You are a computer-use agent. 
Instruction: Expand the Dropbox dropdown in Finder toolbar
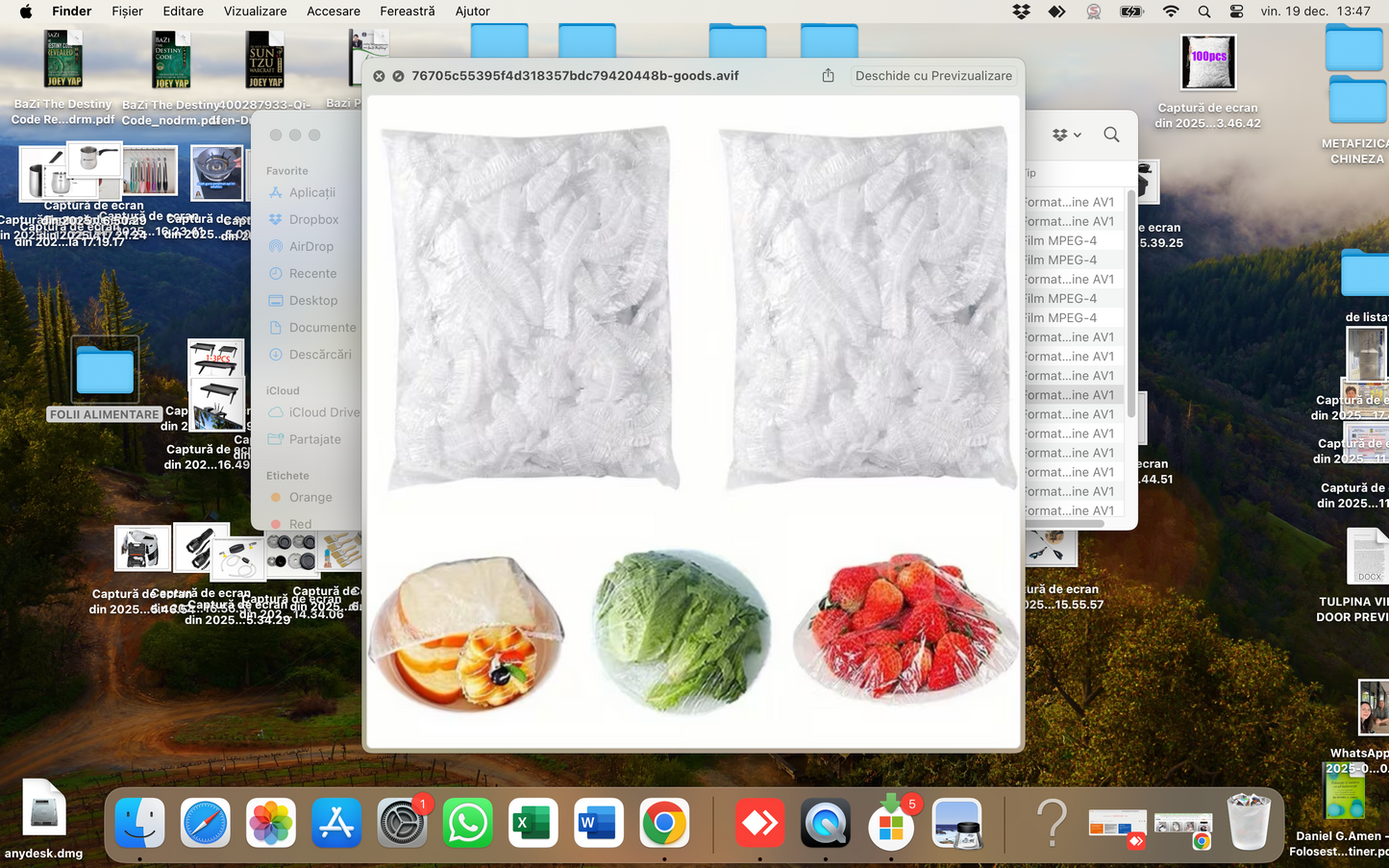pyautogui.click(x=1066, y=136)
